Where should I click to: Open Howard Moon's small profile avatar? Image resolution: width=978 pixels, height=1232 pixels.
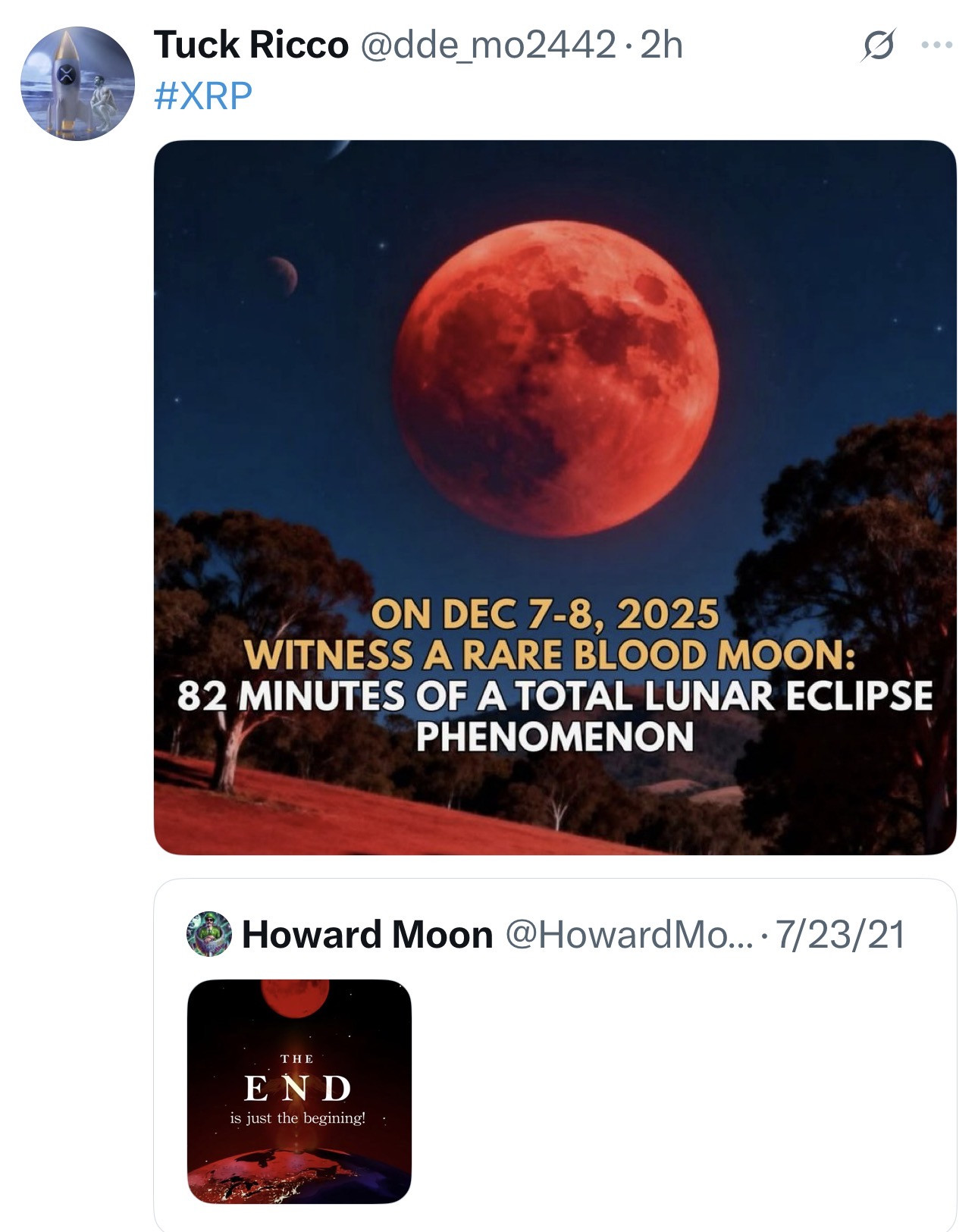point(209,933)
